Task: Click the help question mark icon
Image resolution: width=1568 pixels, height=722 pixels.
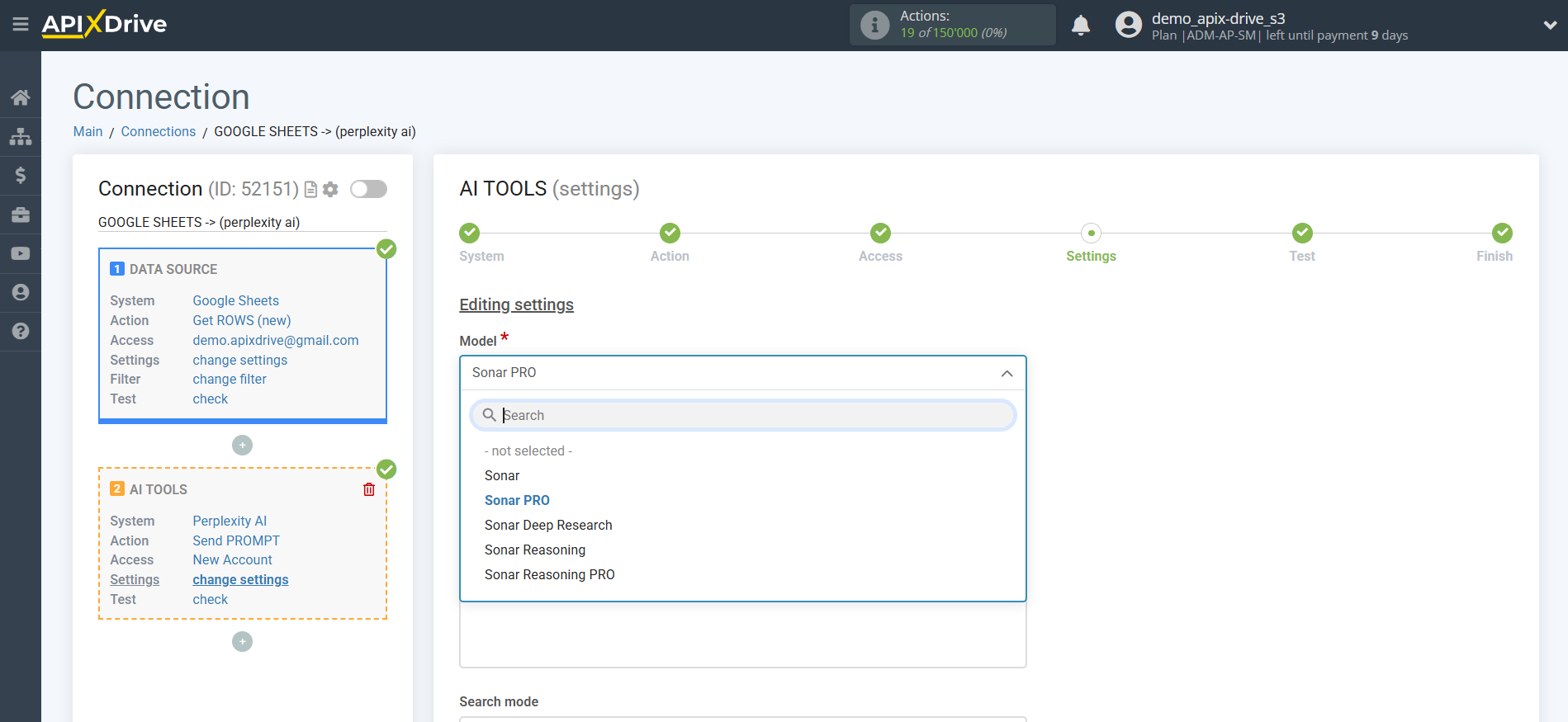Action: (21, 331)
